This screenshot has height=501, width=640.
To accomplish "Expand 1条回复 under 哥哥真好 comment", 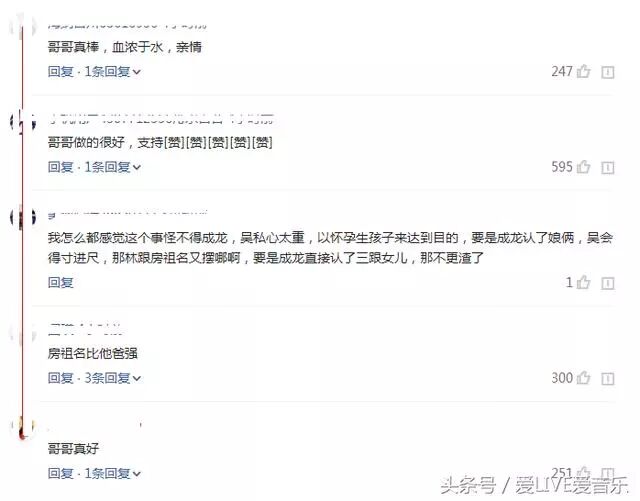I will pyautogui.click(x=112, y=473).
